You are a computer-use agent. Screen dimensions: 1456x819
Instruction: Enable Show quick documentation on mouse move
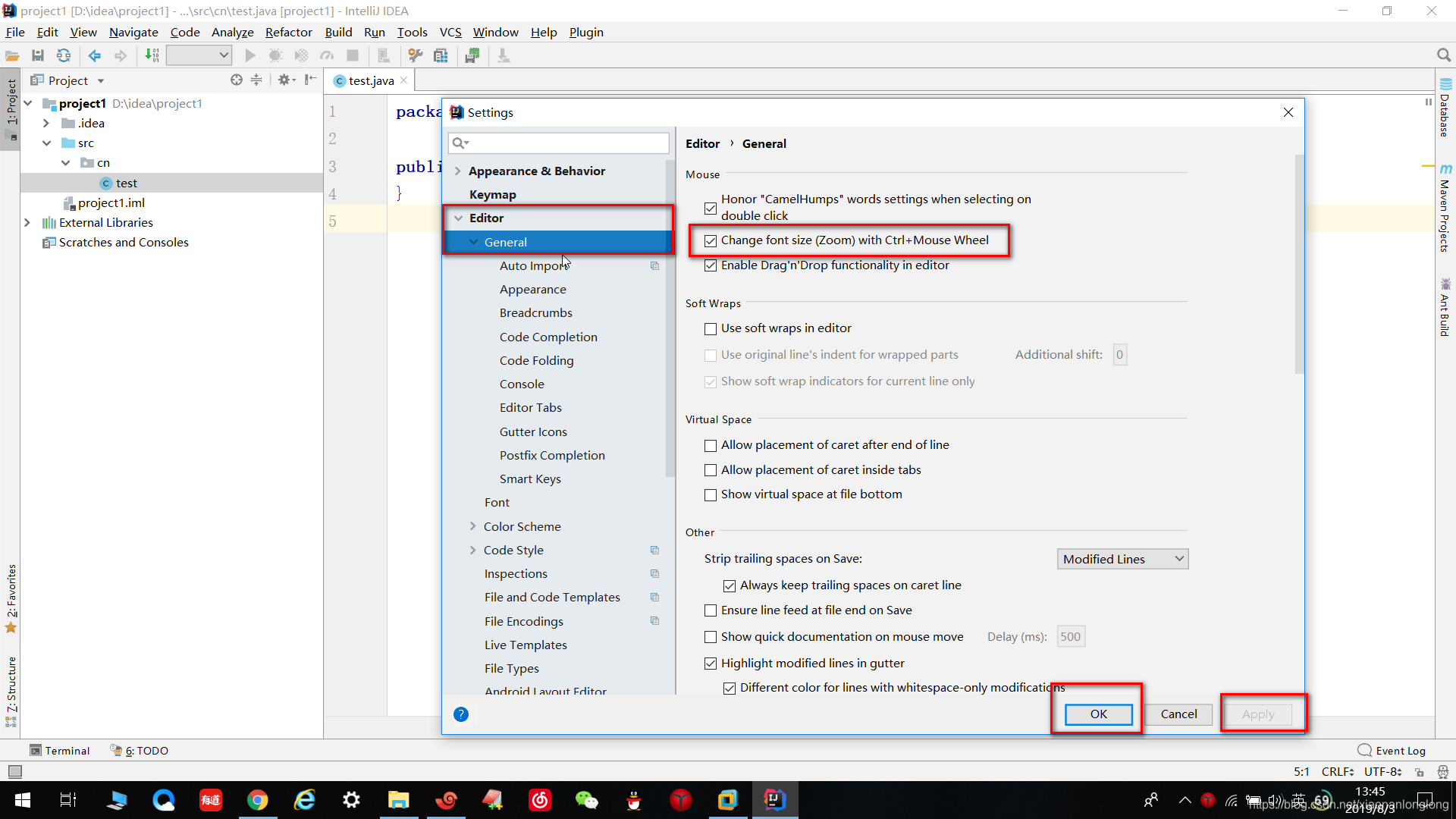tap(711, 637)
